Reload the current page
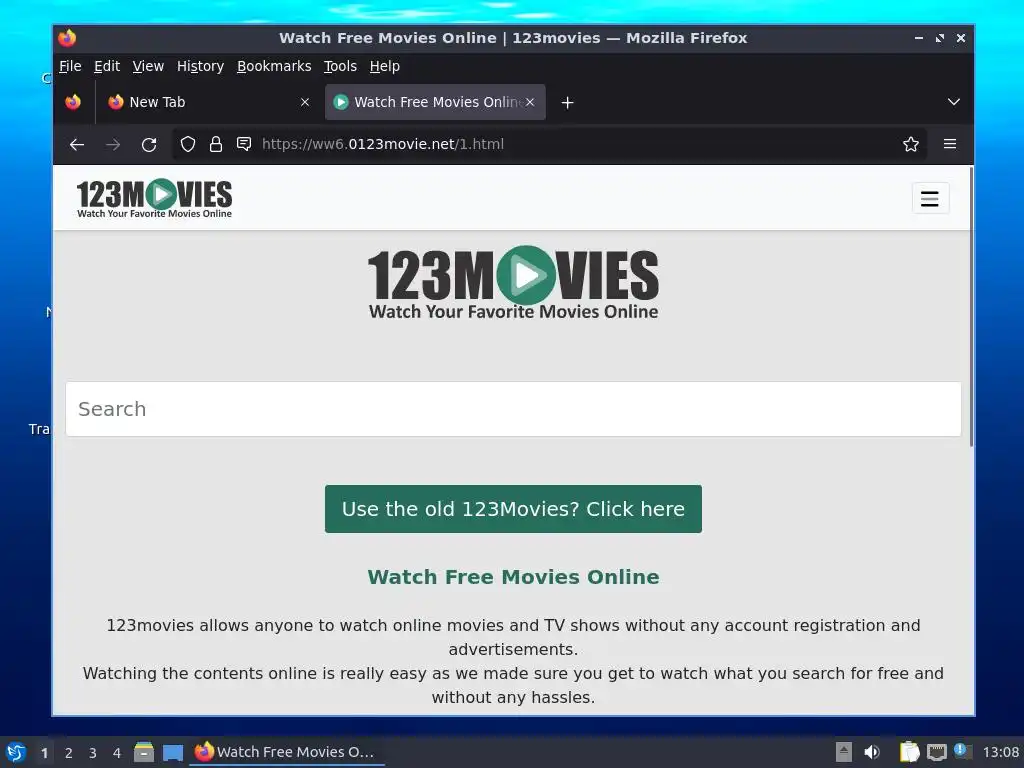Viewport: 1024px width, 768px height. 149,144
